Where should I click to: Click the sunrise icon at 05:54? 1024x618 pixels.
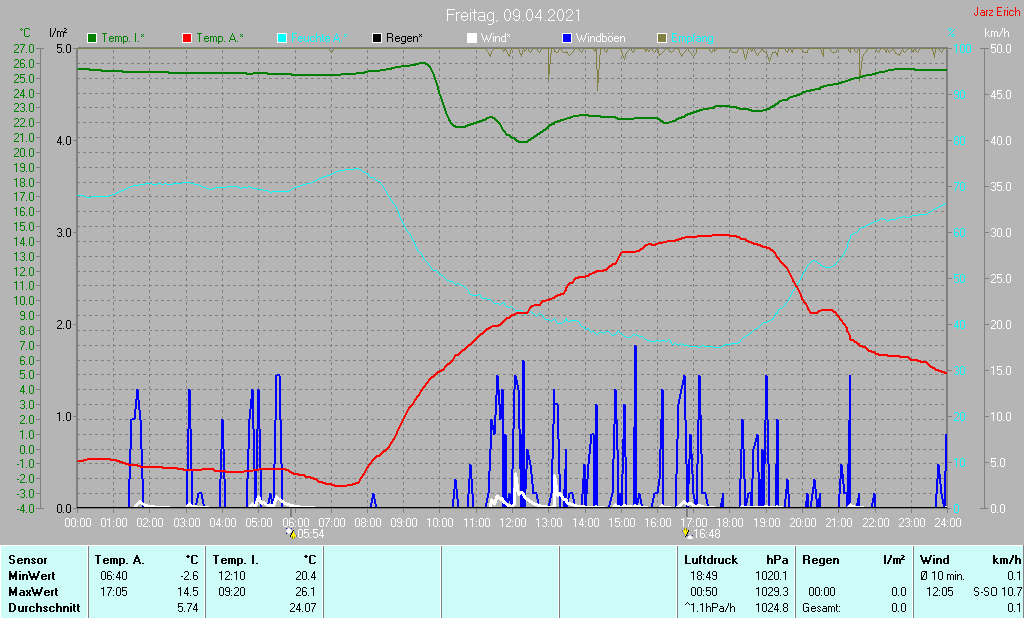click(290, 533)
